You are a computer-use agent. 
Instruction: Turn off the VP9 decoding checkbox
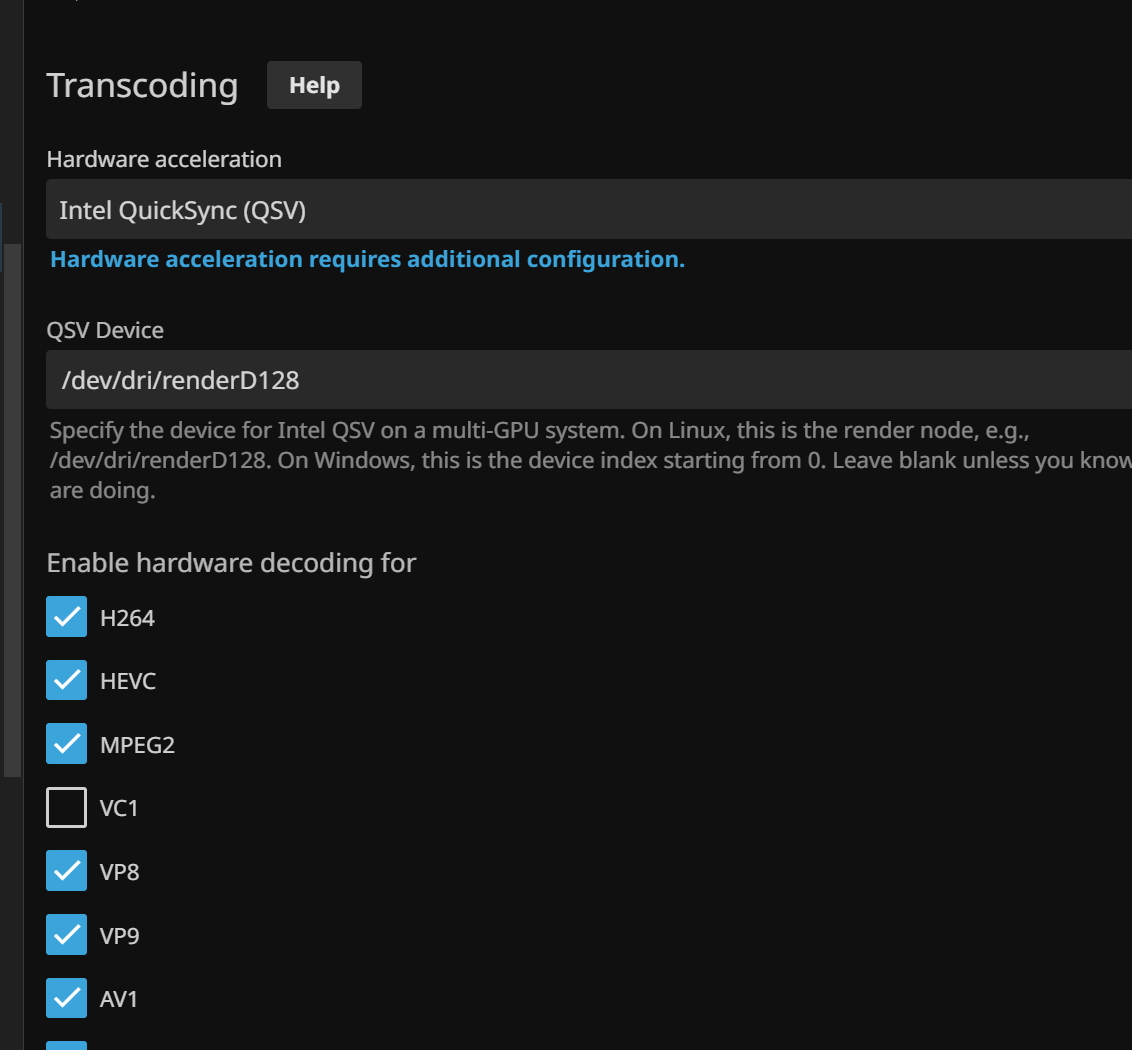[x=67, y=935]
